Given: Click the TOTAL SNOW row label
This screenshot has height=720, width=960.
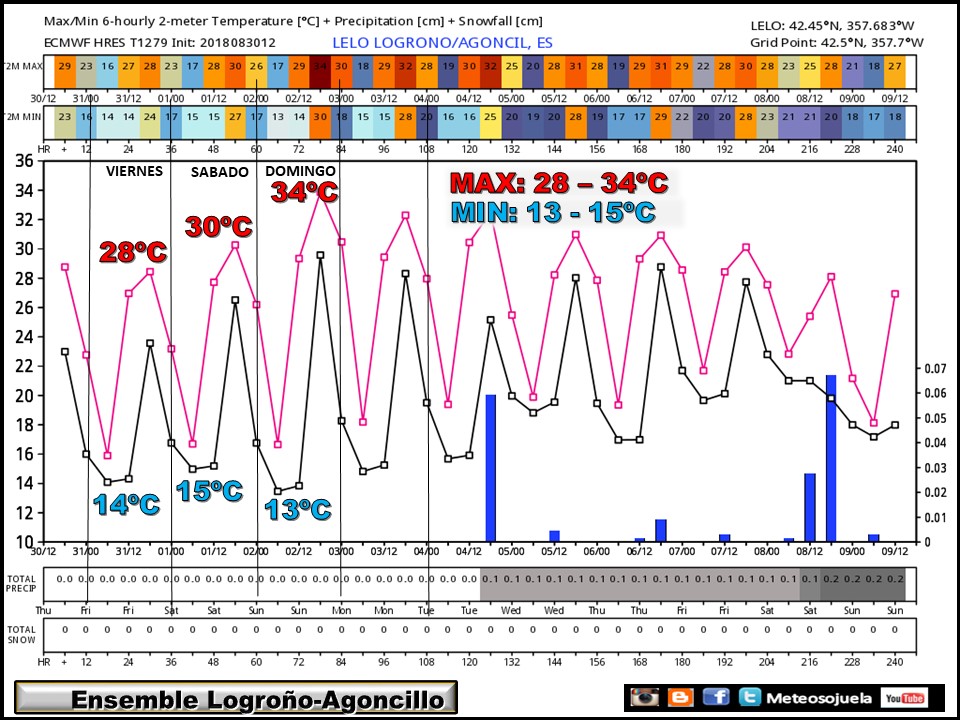Looking at the screenshot, I should [x=21, y=634].
